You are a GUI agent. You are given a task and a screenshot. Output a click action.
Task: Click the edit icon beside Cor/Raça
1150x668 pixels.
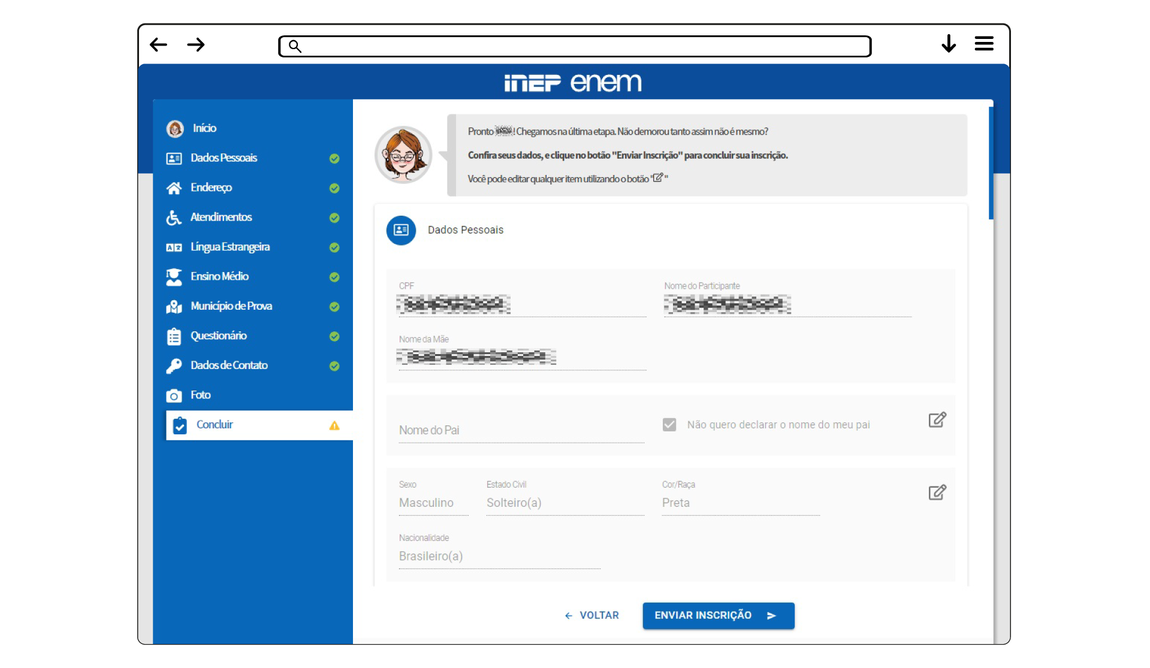coord(937,492)
